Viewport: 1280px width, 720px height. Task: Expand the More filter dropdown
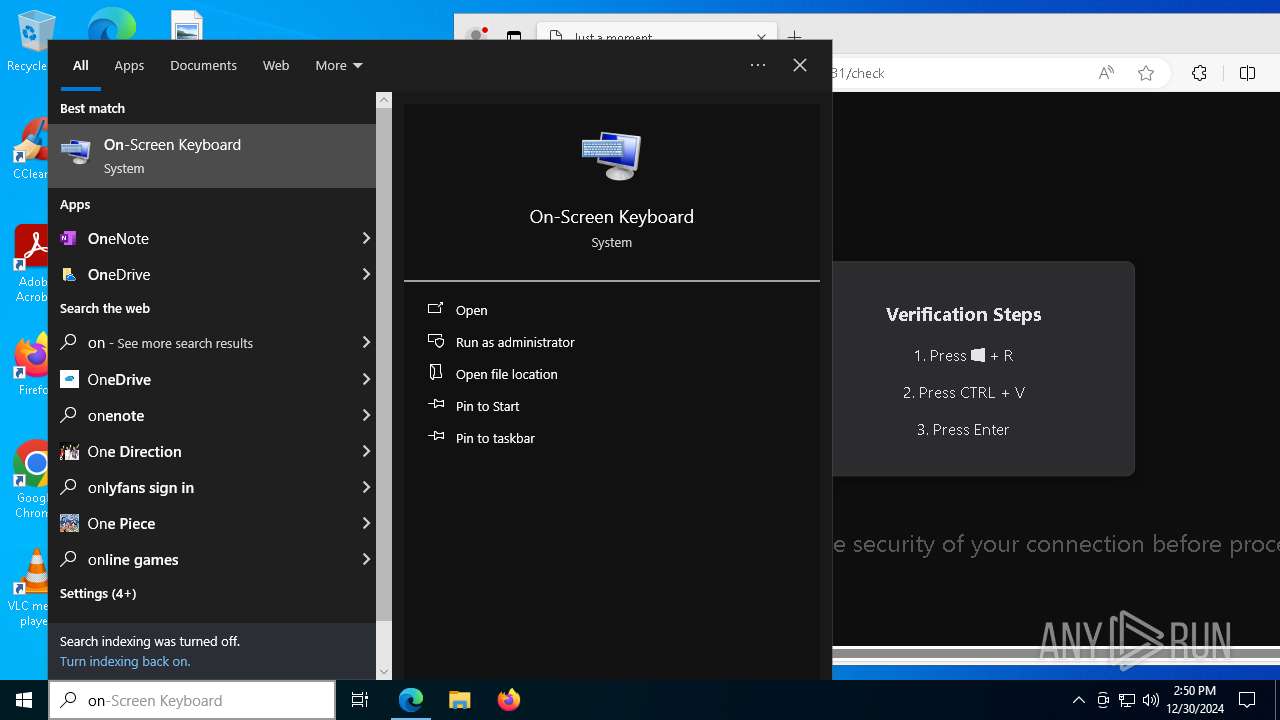pyautogui.click(x=339, y=65)
